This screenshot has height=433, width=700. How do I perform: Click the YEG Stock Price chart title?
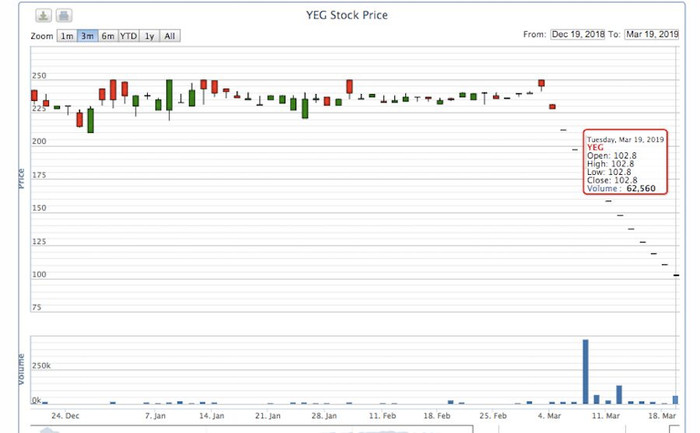[347, 16]
